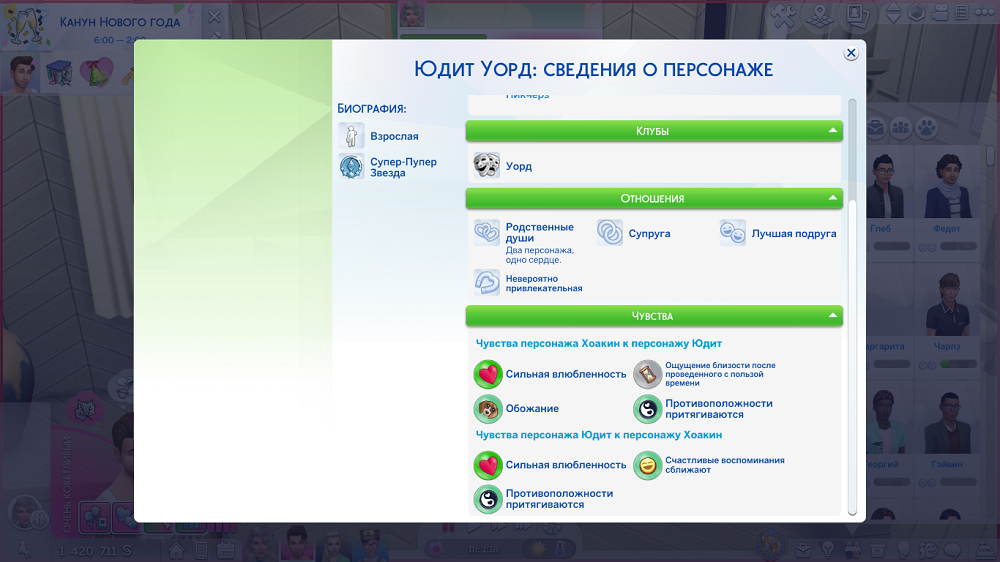Select the Родственные души hearts icon
The height and width of the screenshot is (562, 1000).
[x=487, y=233]
